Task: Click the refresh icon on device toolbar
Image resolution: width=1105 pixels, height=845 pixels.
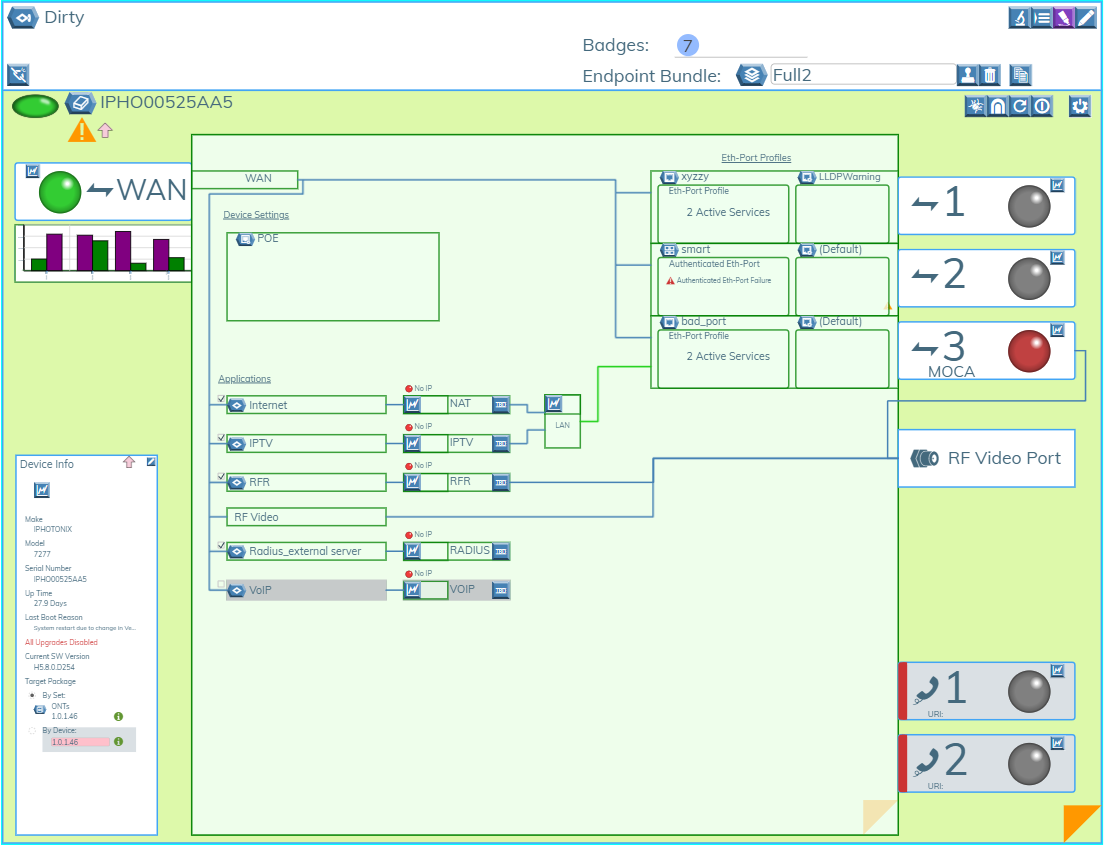Action: (x=1020, y=106)
